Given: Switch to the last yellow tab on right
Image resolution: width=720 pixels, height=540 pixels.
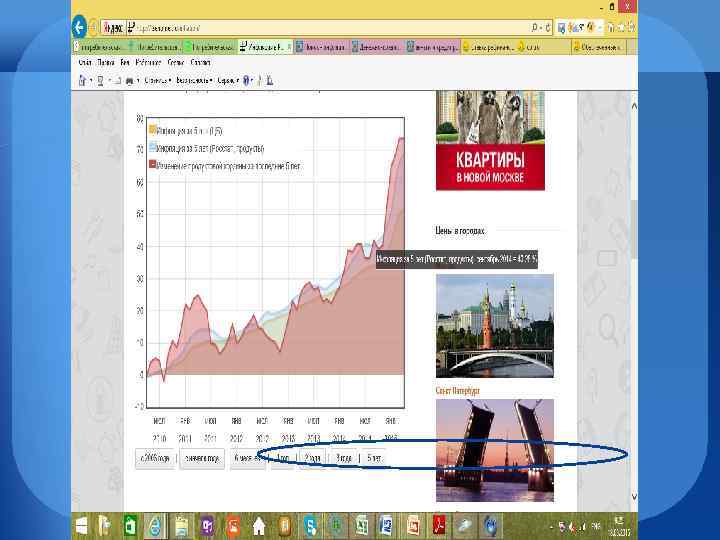Looking at the screenshot, I should [598, 46].
